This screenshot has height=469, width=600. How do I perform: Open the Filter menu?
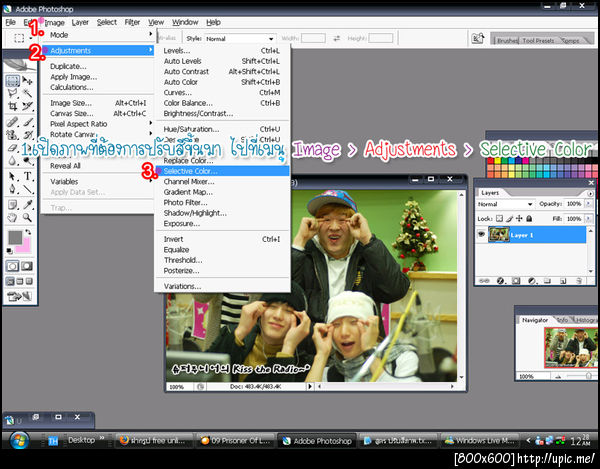click(x=132, y=22)
